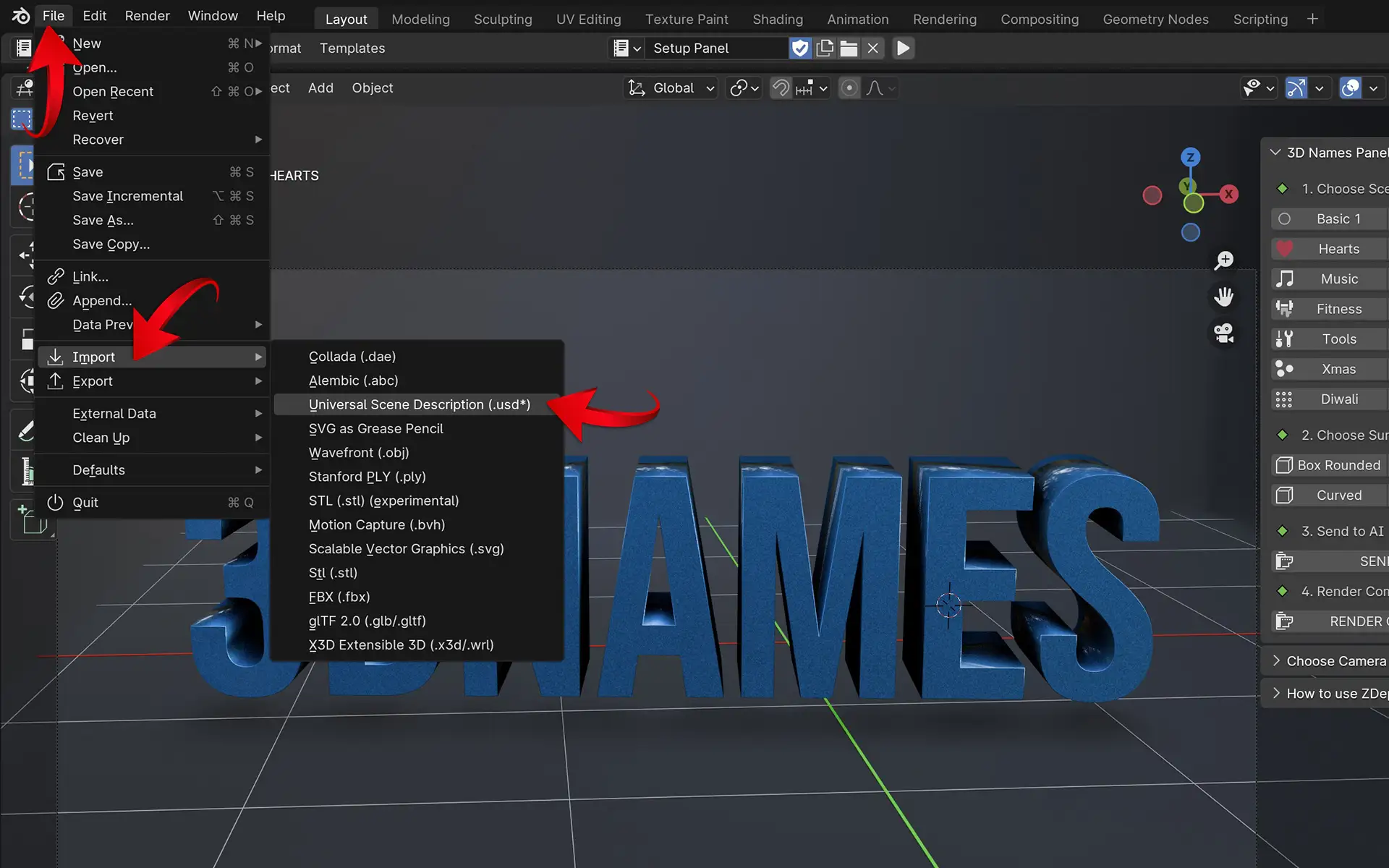Select the Basic 1 scene option

coord(1330,219)
